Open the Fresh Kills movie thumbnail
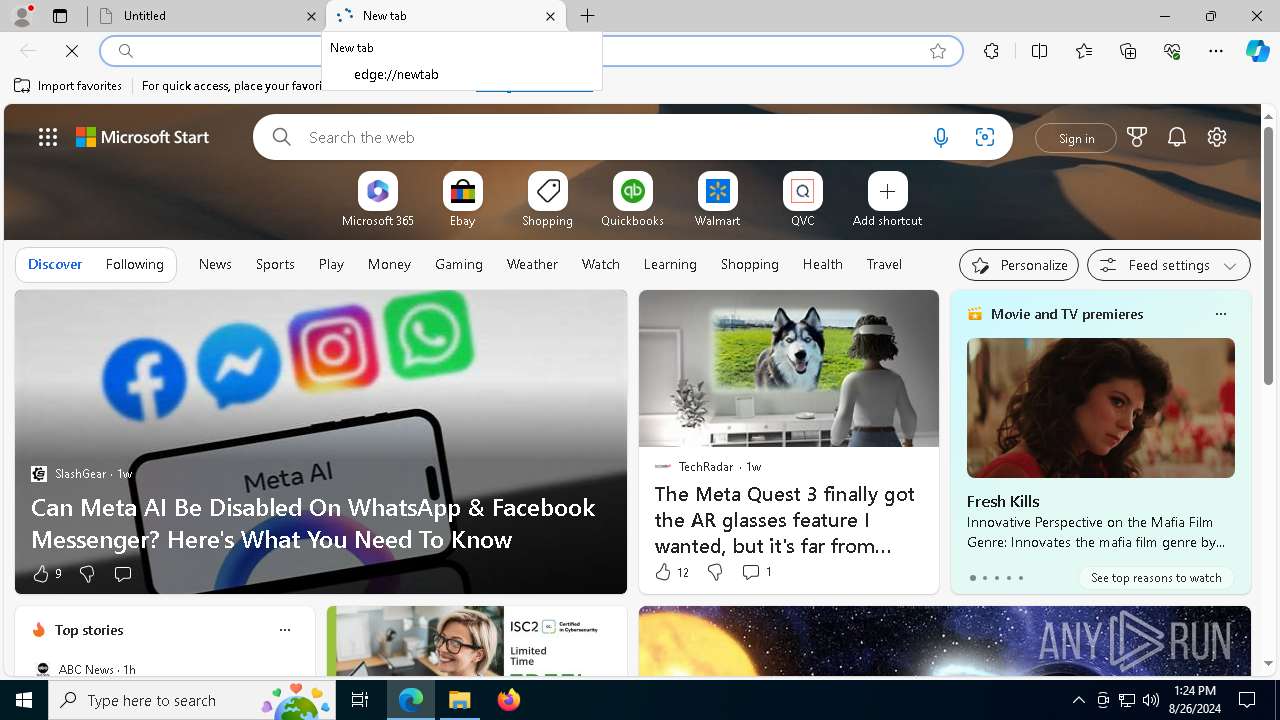This screenshot has height=720, width=1280. pos(1101,408)
